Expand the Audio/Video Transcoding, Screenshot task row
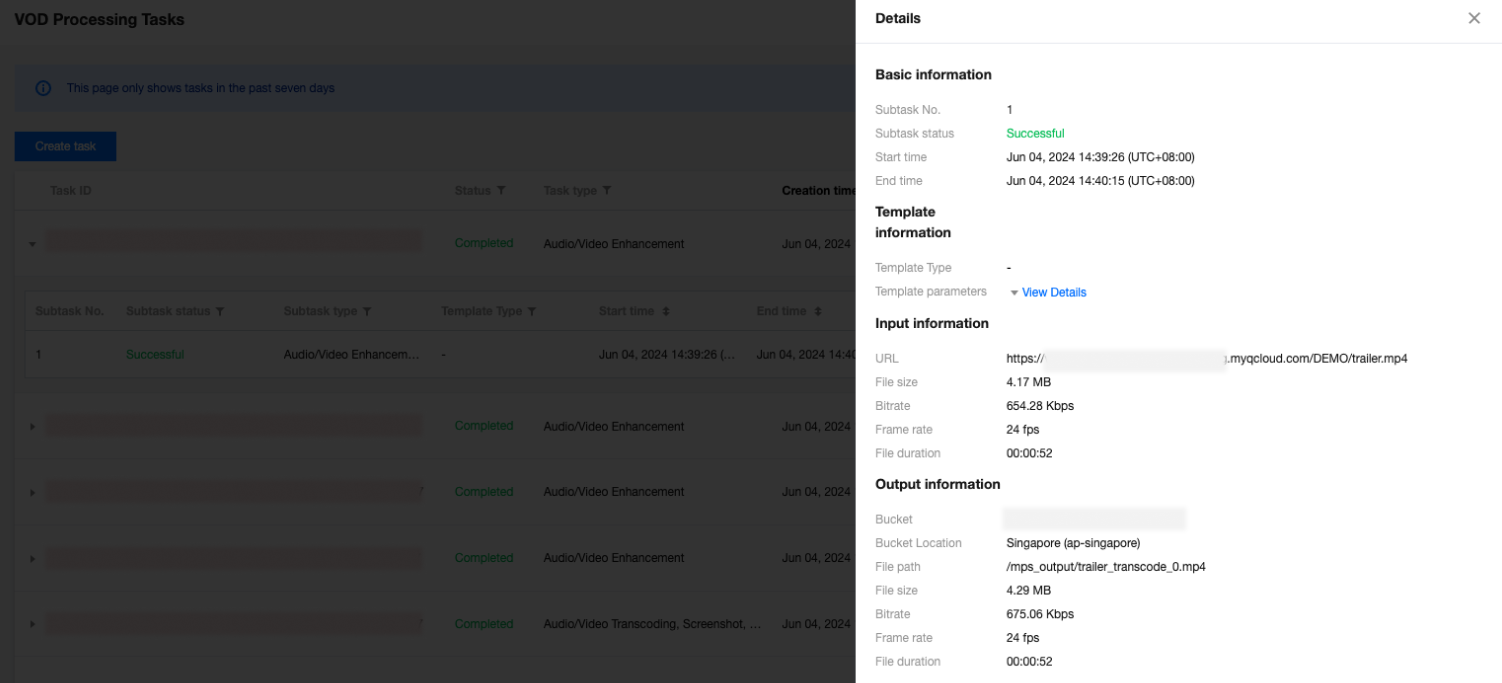The image size is (1502, 683). point(32,625)
